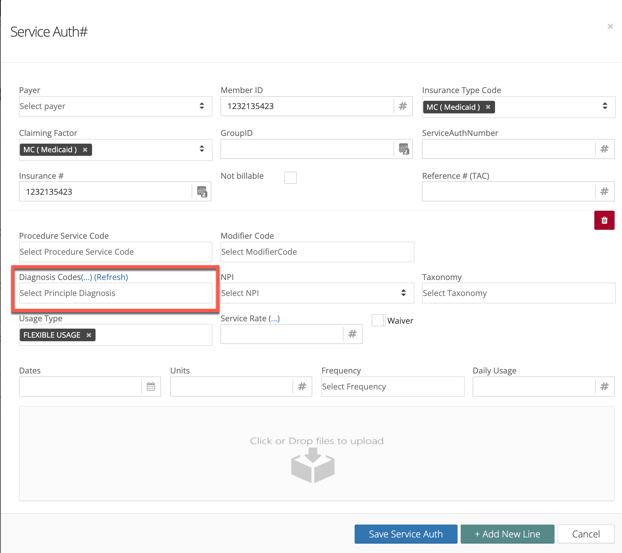Remove MC (Medicaid) tag from Insurance Type Code

(488, 107)
